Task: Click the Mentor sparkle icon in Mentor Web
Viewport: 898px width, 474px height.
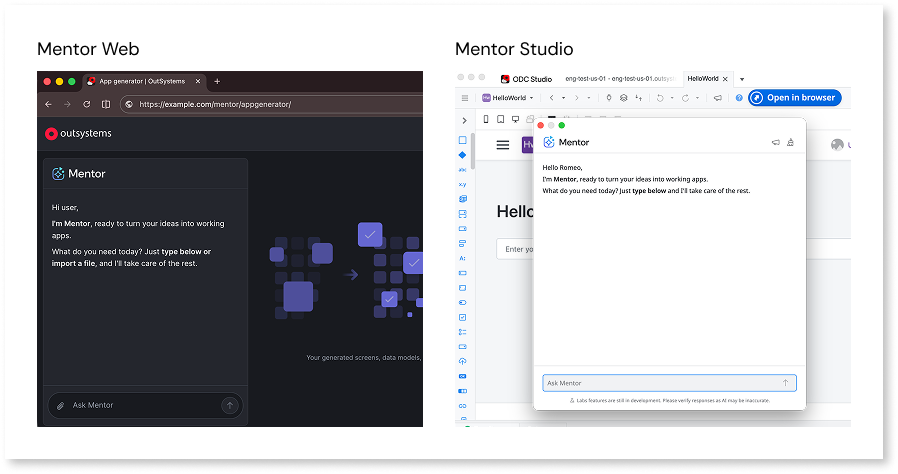Action: 58,173
